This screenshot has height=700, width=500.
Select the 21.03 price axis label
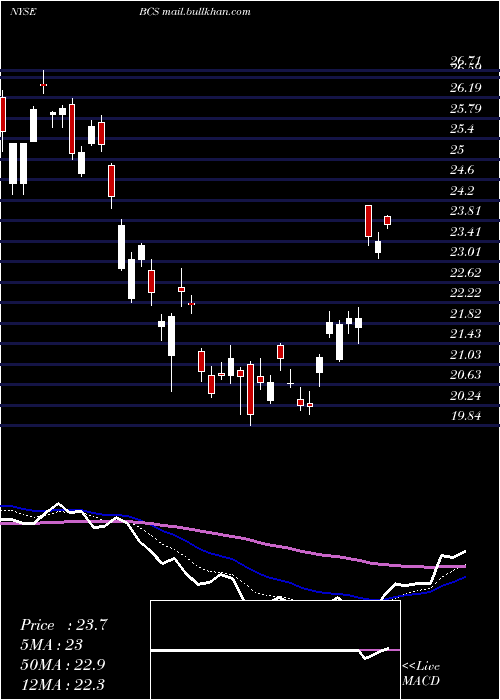(466, 354)
